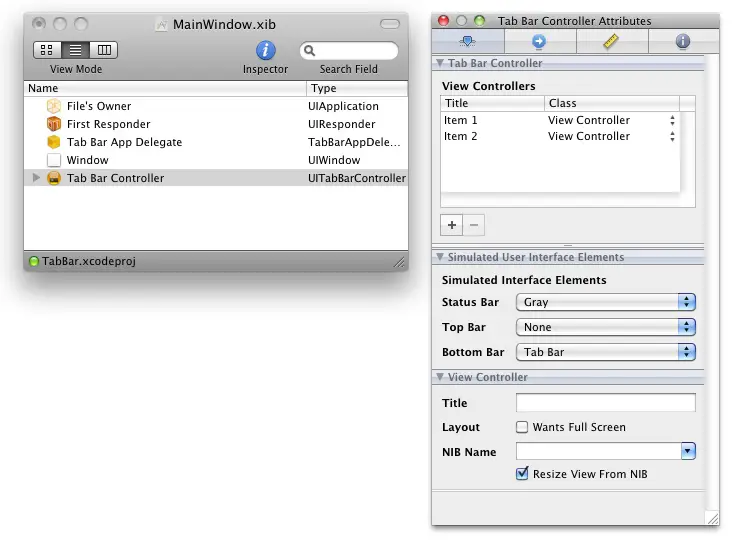
Task: Click the TabBar.xcodeproj status label
Action: pyautogui.click(x=89, y=261)
